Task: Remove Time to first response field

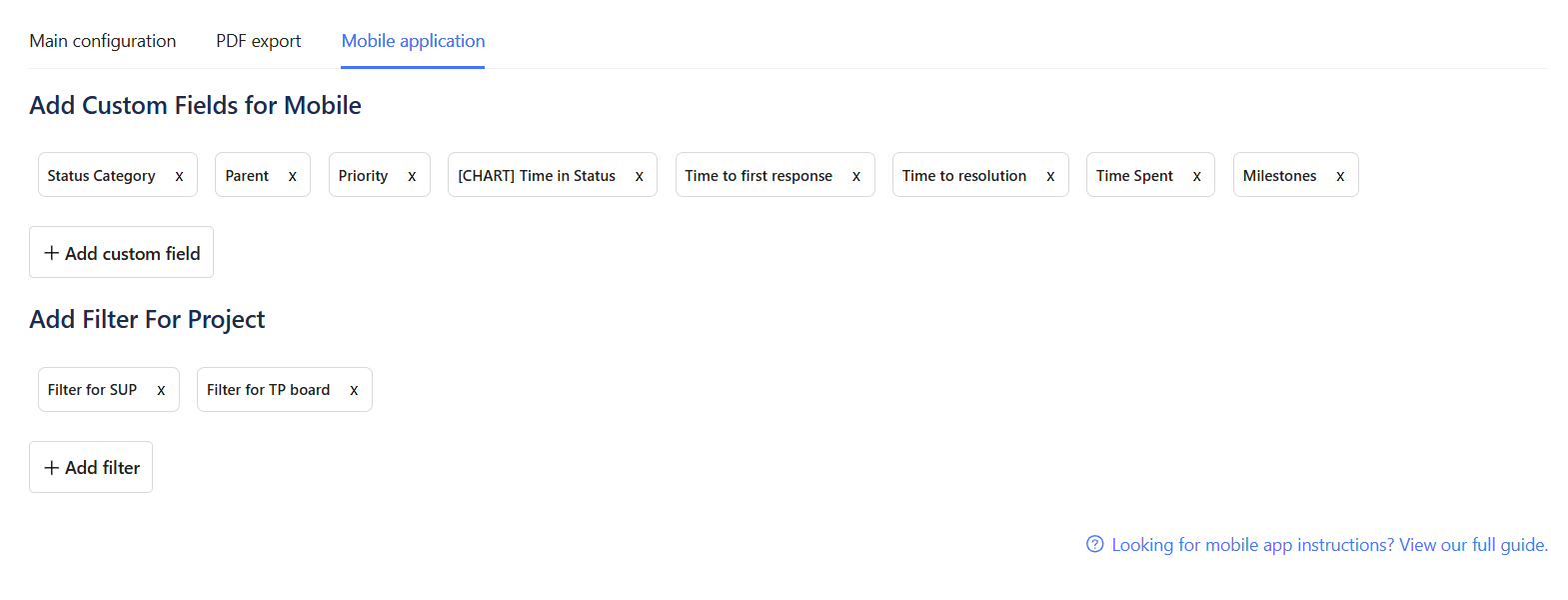Action: [x=856, y=176]
